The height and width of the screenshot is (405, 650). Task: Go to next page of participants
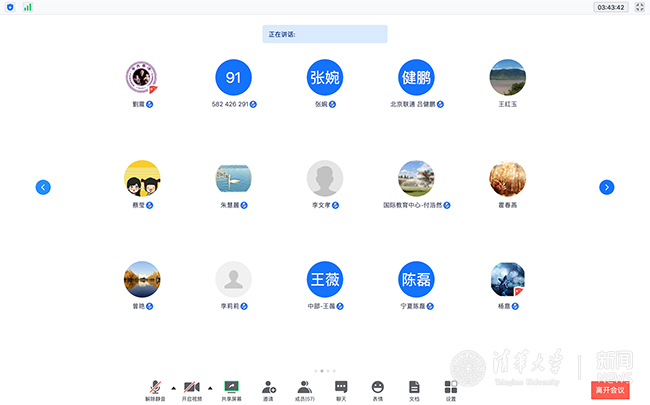pos(606,187)
